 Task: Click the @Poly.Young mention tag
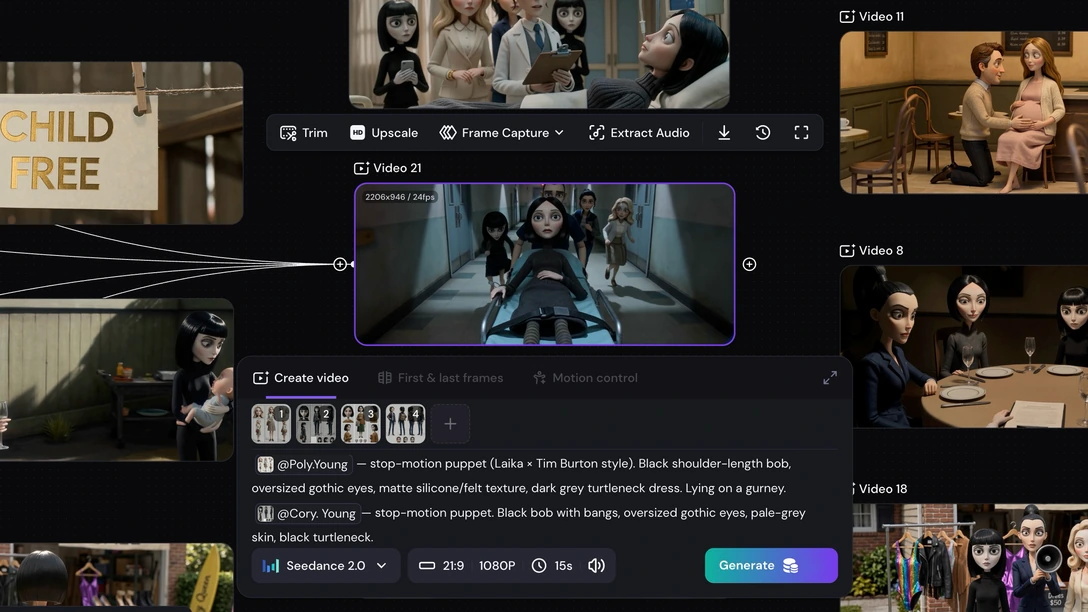[303, 464]
